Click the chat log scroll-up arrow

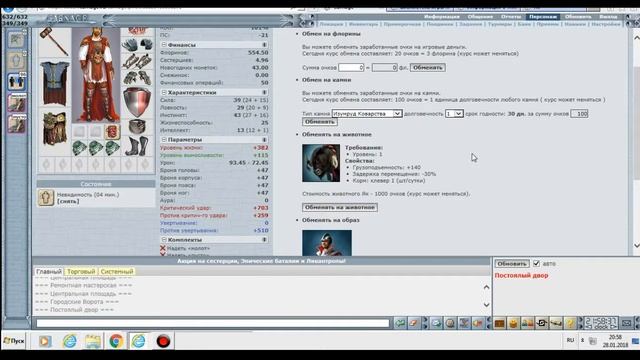(x=486, y=287)
